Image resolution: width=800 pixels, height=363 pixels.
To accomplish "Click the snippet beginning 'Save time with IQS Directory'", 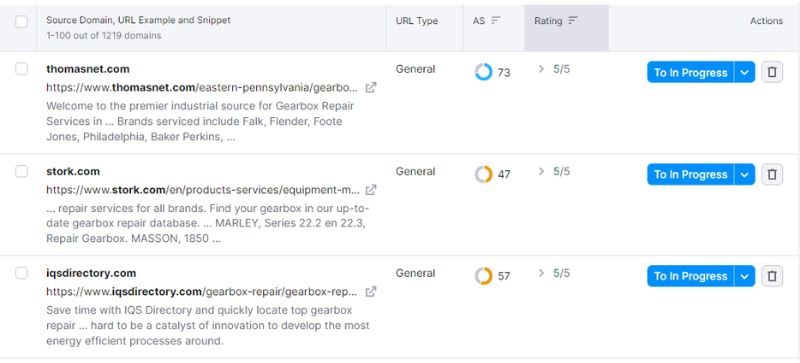I will pyautogui.click(x=208, y=326).
